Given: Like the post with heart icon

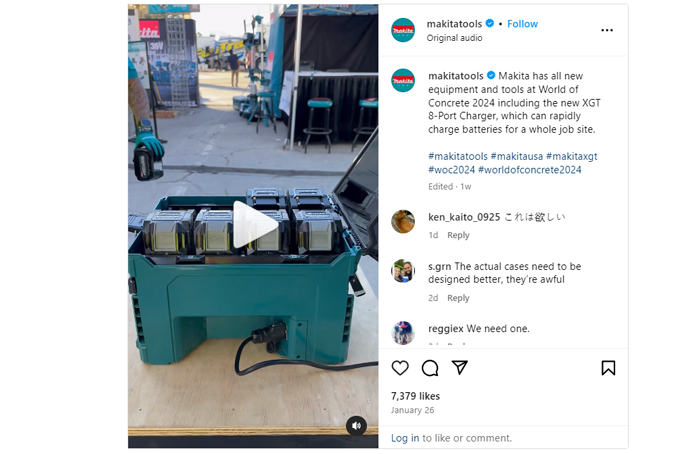Looking at the screenshot, I should point(400,368).
